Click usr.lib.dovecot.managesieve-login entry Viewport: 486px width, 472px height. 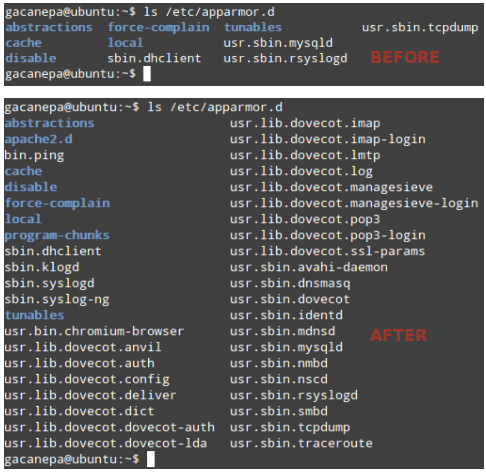[x=354, y=203]
